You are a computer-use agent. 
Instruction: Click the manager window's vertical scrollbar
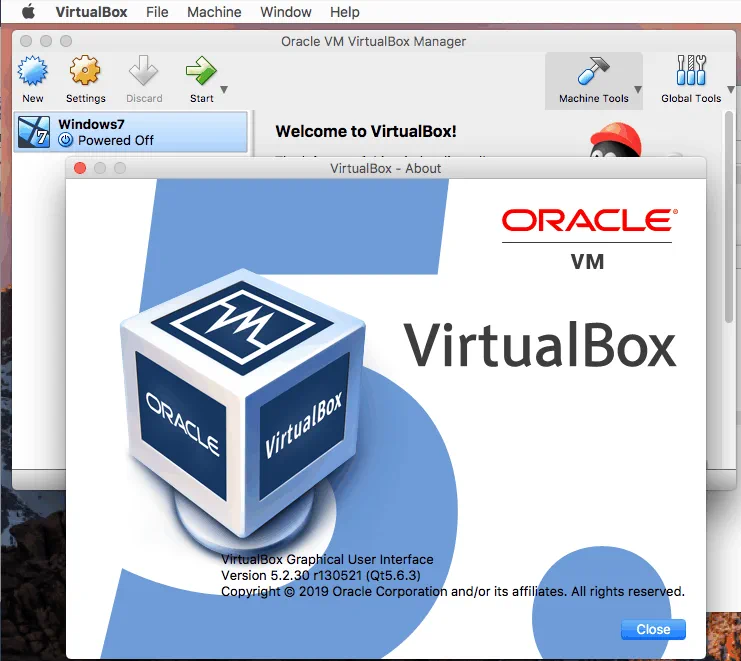coord(729,250)
